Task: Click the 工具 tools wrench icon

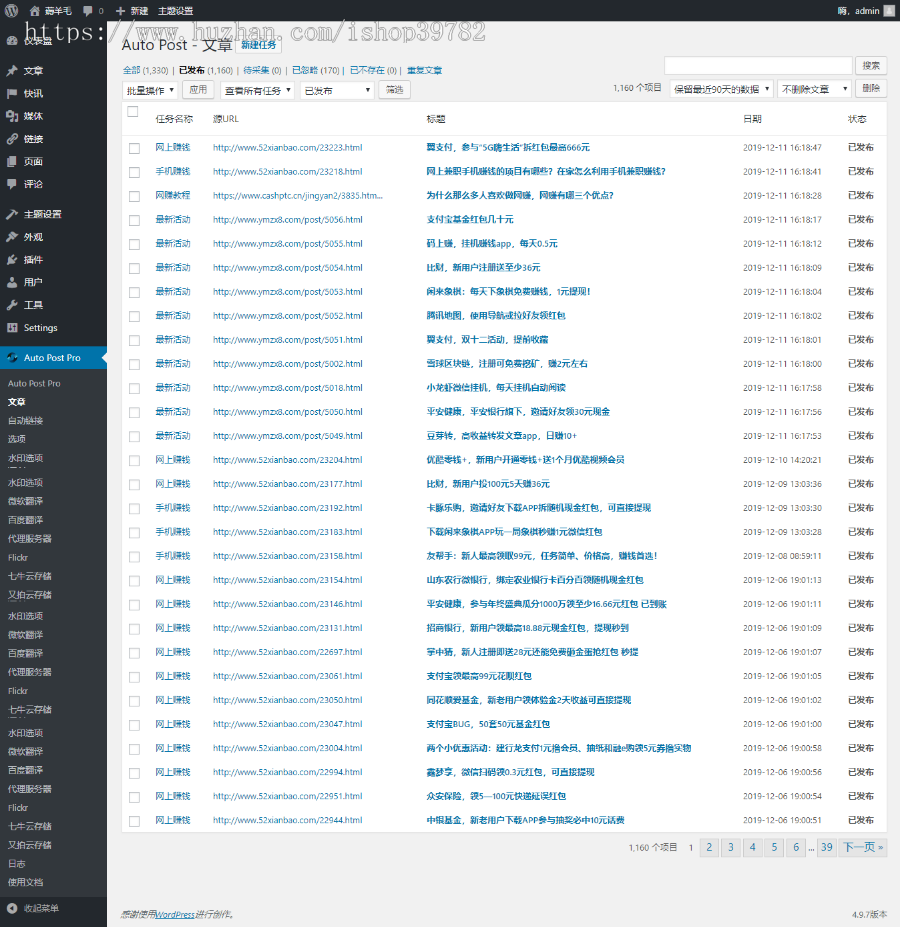Action: point(12,305)
